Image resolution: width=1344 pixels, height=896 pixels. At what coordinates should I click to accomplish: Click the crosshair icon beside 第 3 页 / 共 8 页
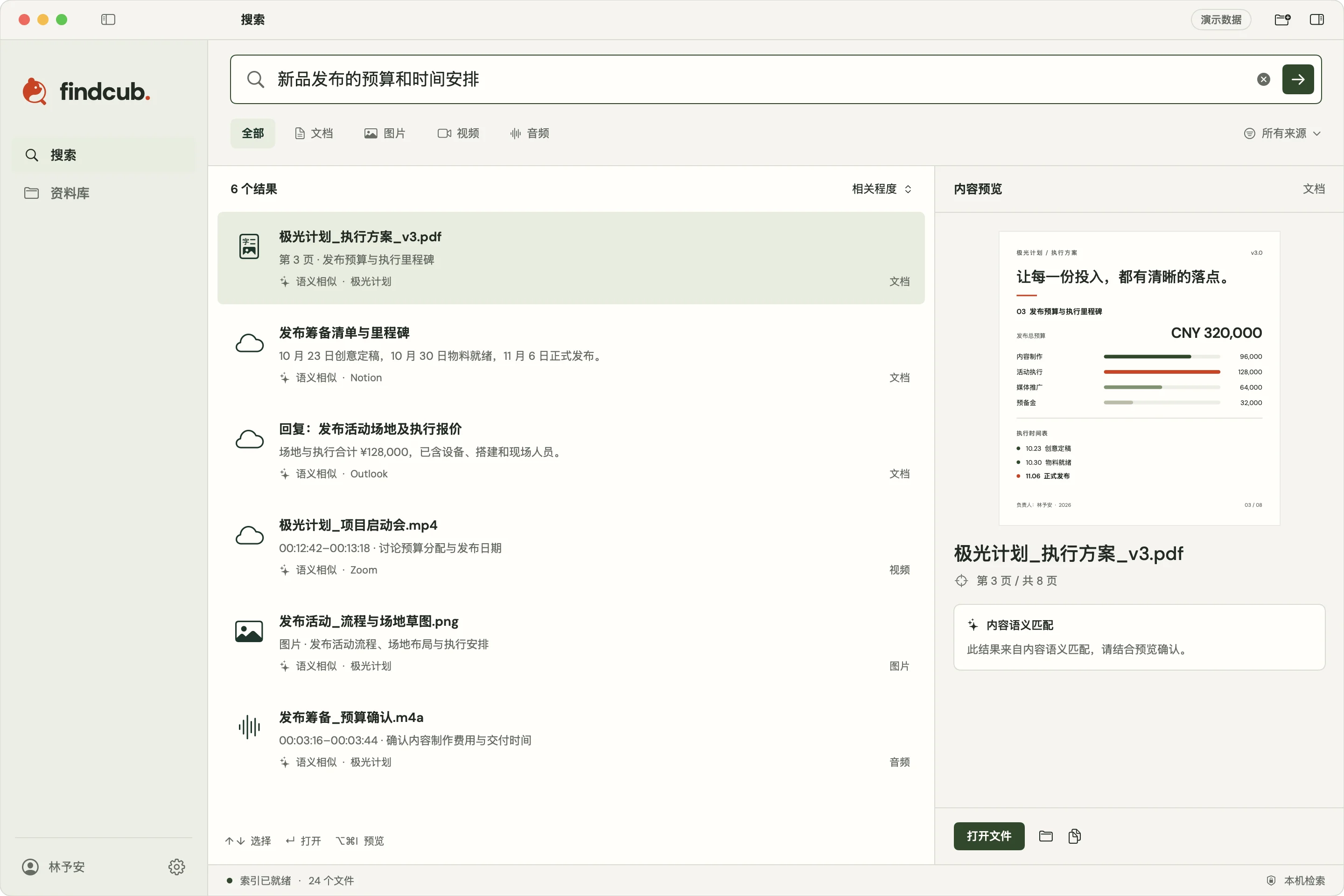coord(961,581)
